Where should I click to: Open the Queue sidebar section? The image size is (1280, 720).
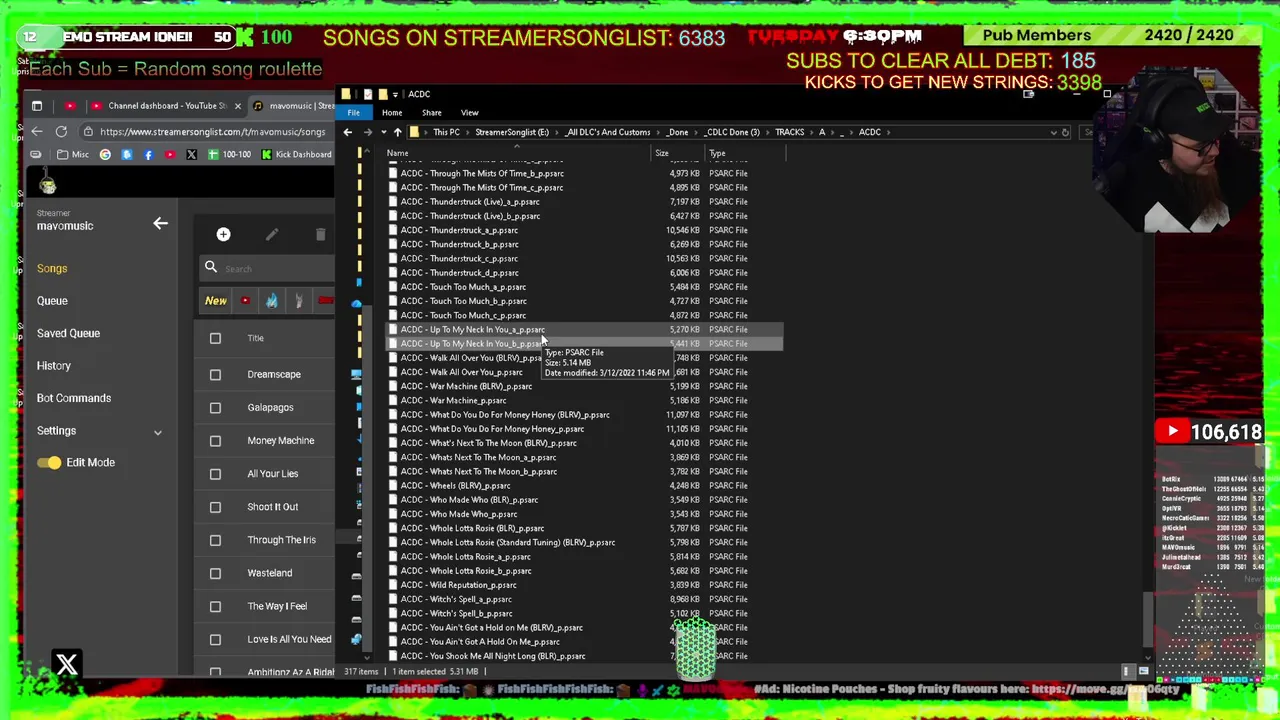pyautogui.click(x=52, y=300)
